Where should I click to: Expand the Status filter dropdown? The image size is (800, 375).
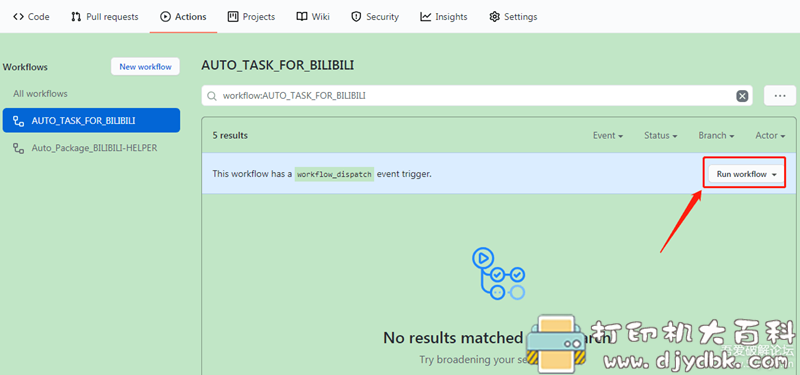pos(661,136)
